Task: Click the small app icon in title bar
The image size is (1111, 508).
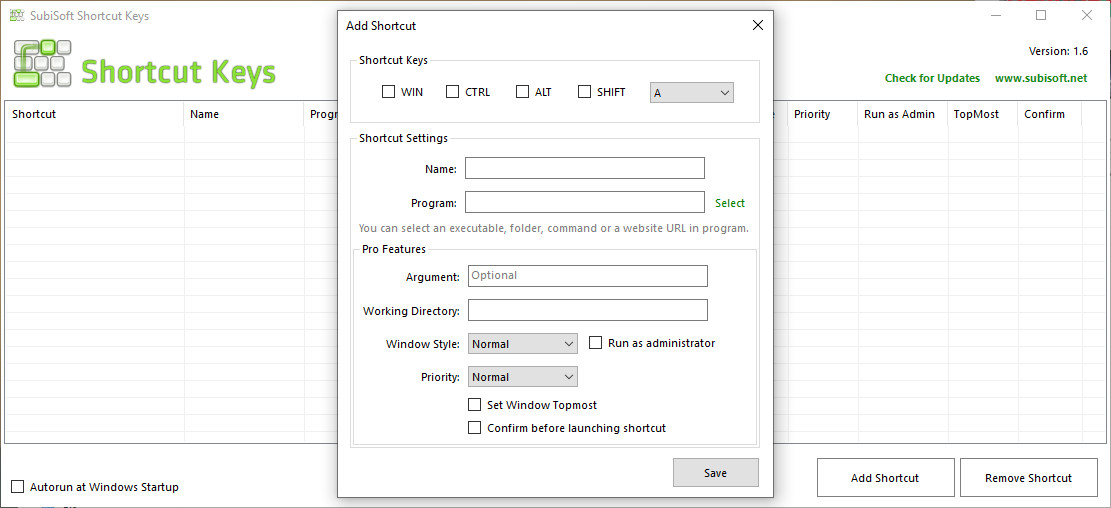Action: 17,16
